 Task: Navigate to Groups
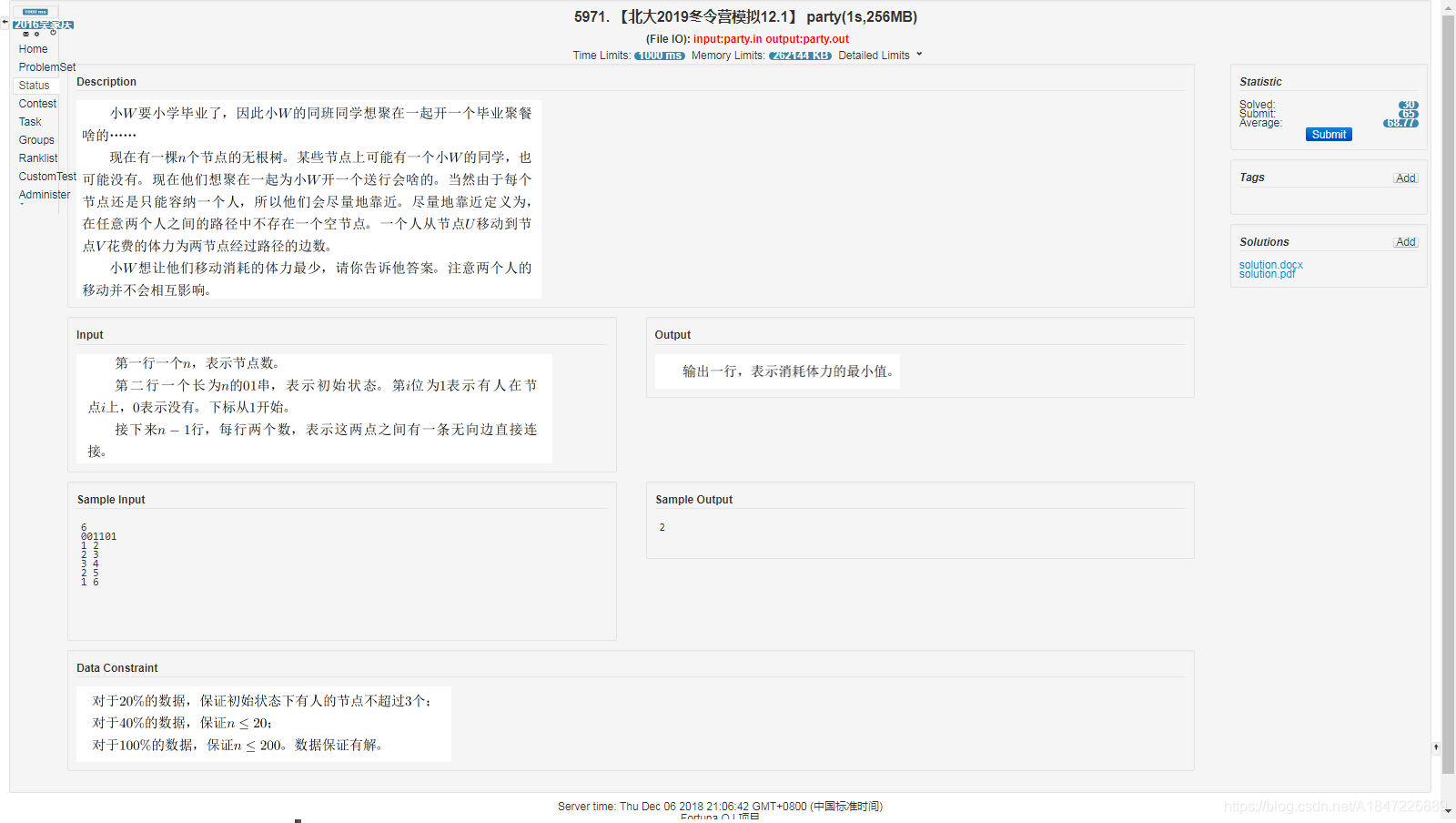[x=36, y=140]
